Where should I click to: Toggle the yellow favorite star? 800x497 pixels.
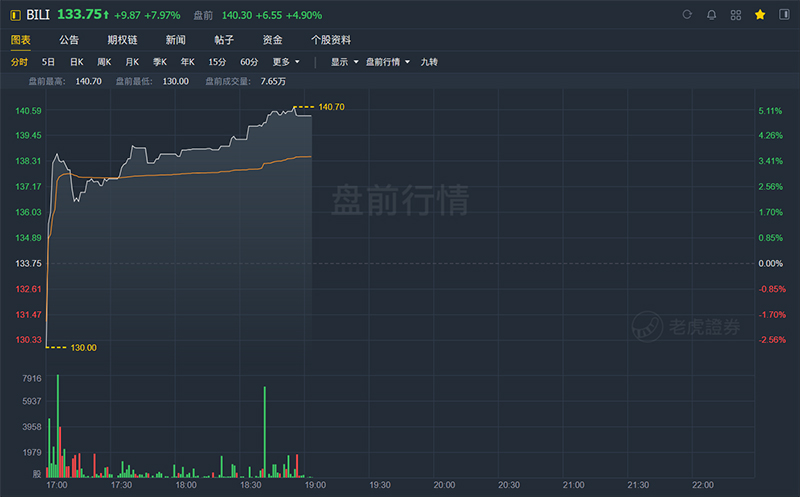coord(760,15)
